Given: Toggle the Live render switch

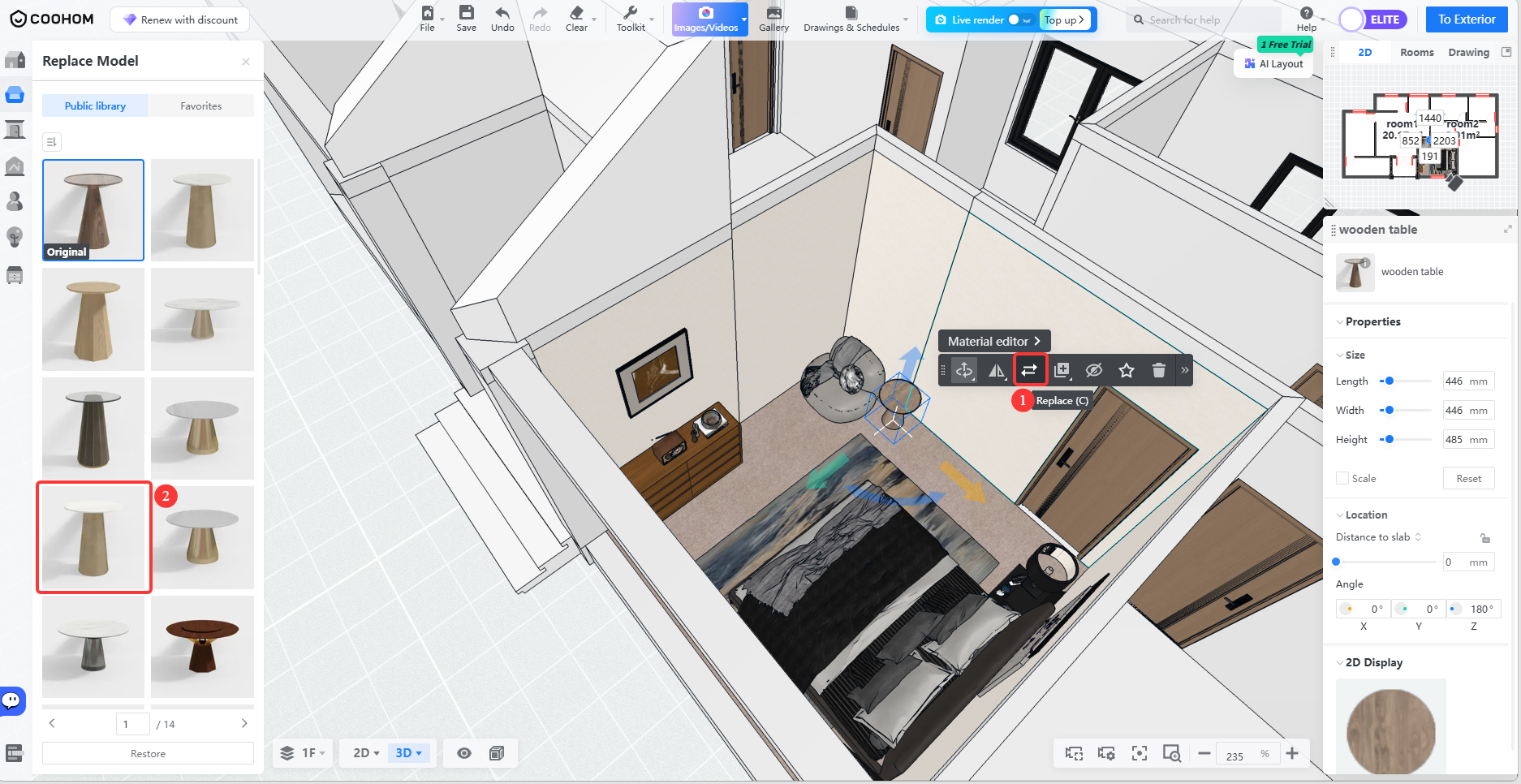Looking at the screenshot, I should (1019, 19).
